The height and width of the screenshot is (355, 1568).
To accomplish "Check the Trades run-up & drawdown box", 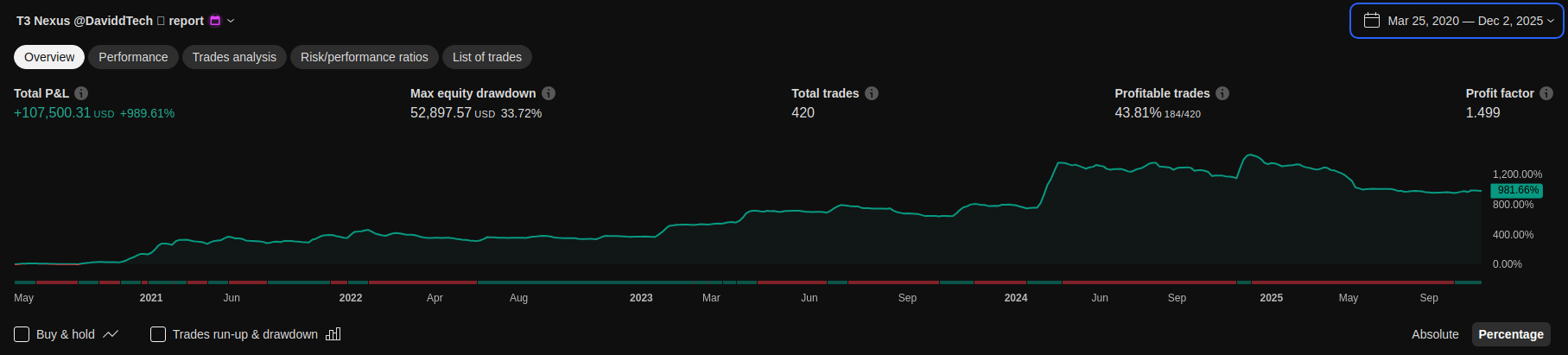I will click(158, 334).
